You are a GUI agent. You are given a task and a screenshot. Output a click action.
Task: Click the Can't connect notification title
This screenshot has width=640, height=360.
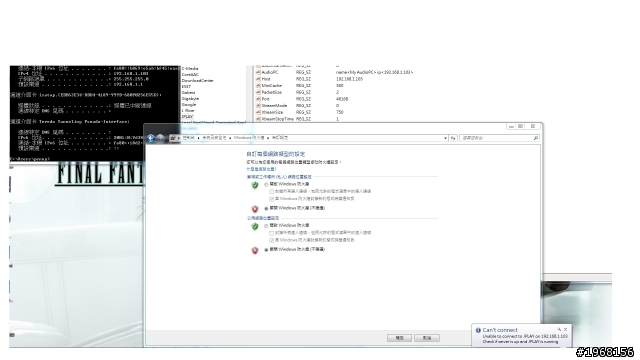(500, 330)
